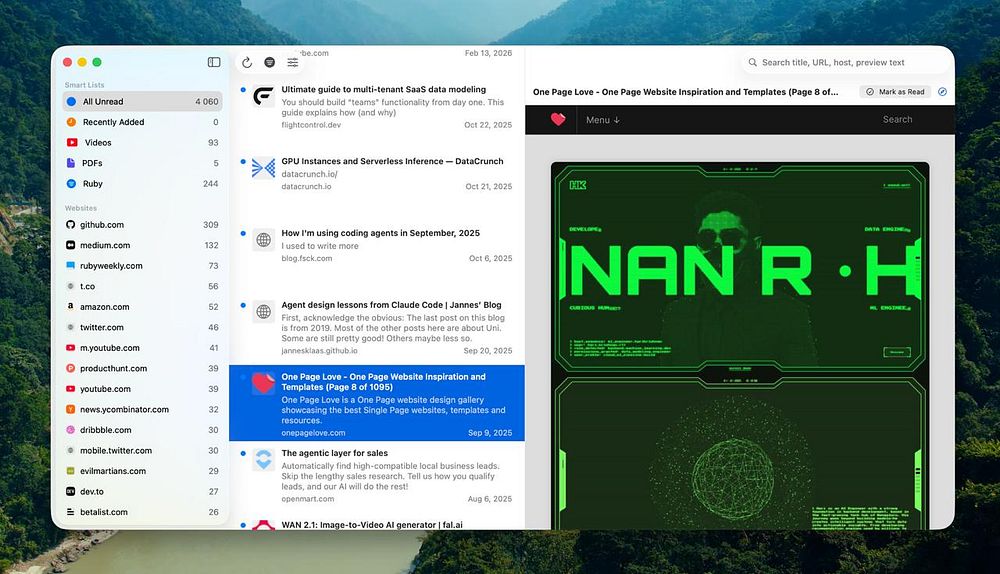Click the heart logo on One Page Love site
1000x574 pixels.
coord(558,119)
